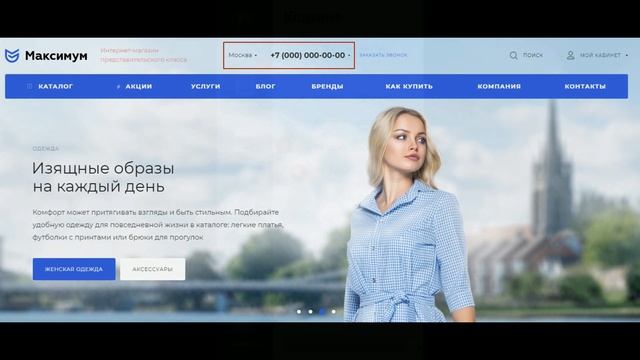Click the Максимум site name
Image resolution: width=640 pixels, height=360 pixels.
[56, 56]
